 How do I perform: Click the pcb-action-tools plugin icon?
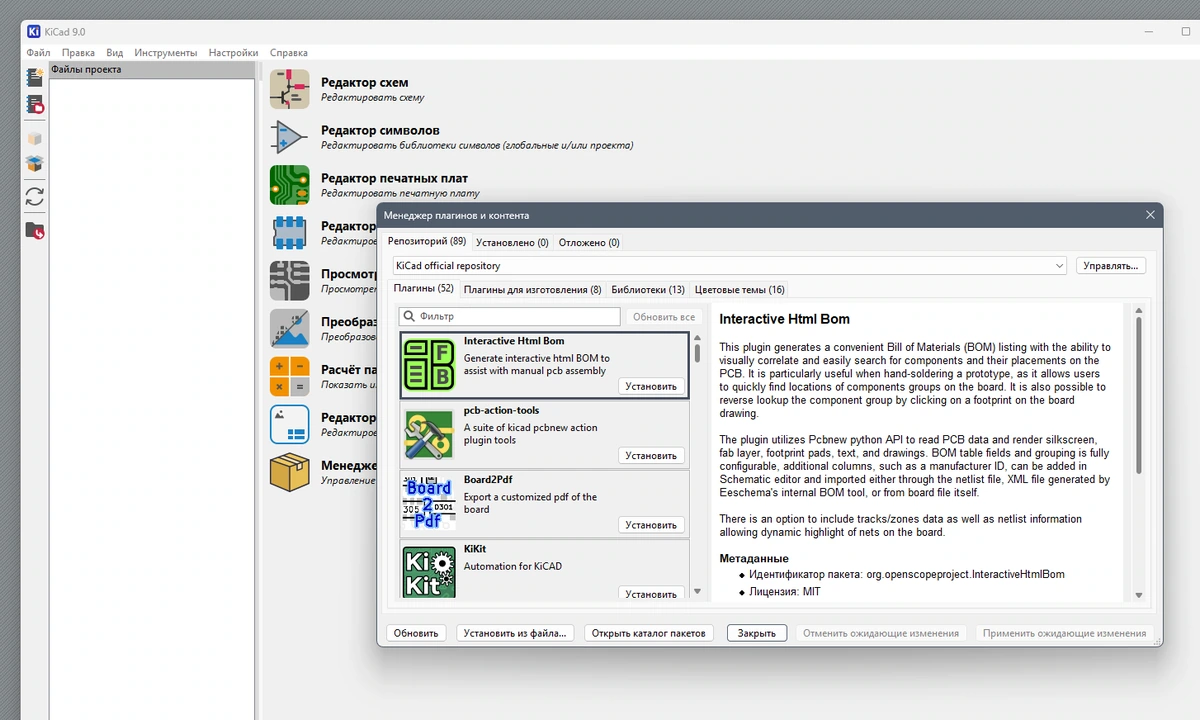[x=429, y=434]
